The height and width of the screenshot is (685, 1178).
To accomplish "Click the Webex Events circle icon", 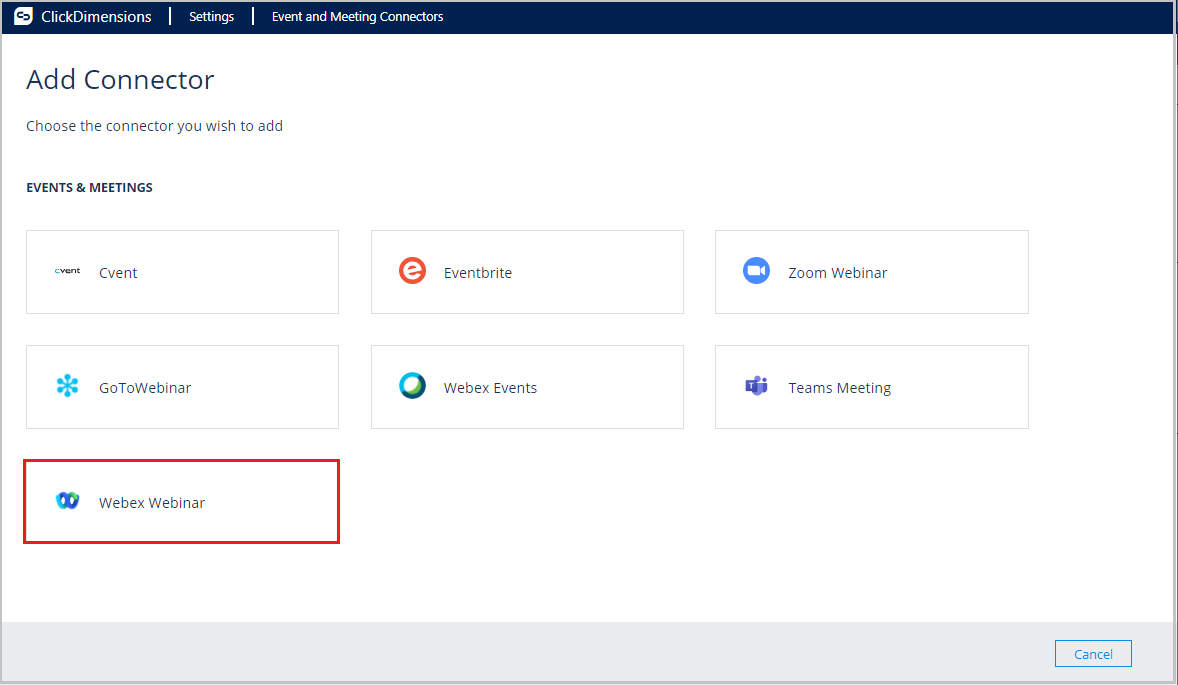I will (x=412, y=386).
